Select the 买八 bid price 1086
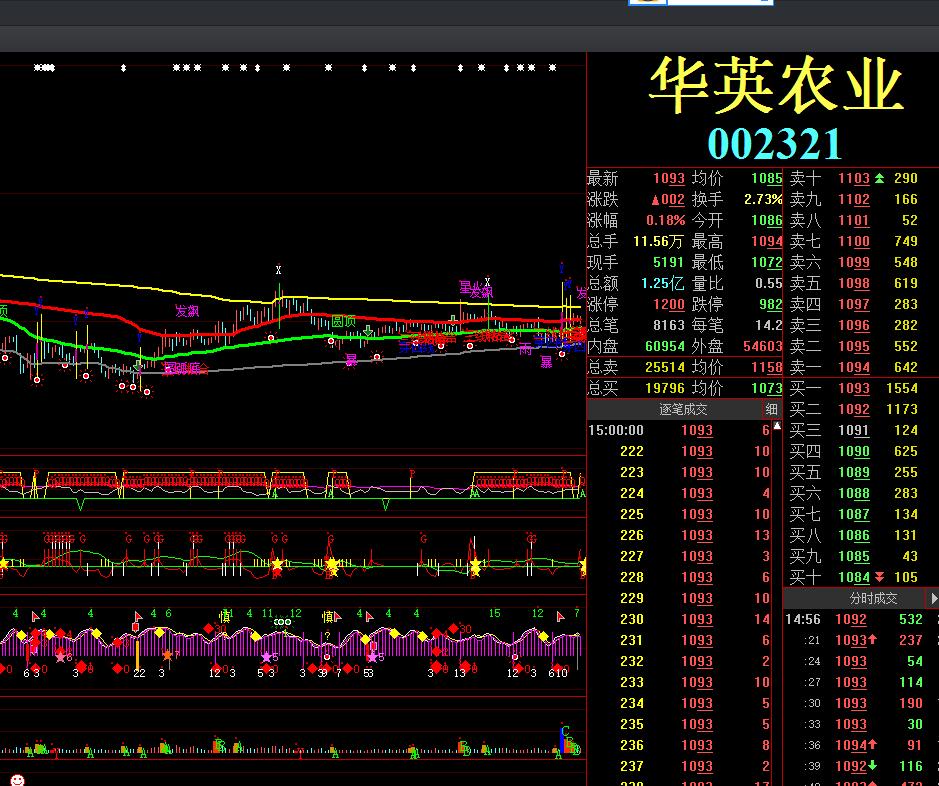Viewport: 939px width, 786px height. [x=853, y=535]
